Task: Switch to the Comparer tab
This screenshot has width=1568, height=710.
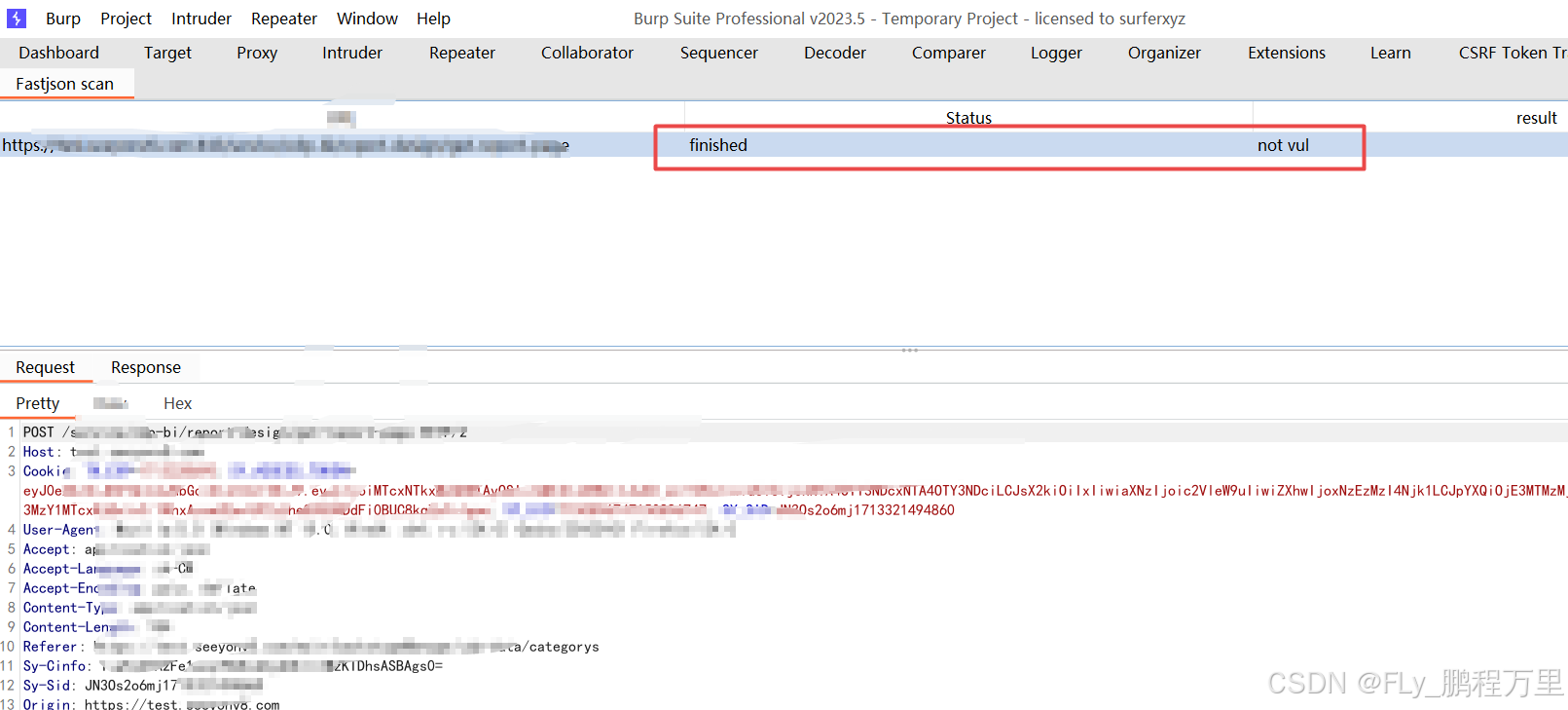Action: coord(949,53)
